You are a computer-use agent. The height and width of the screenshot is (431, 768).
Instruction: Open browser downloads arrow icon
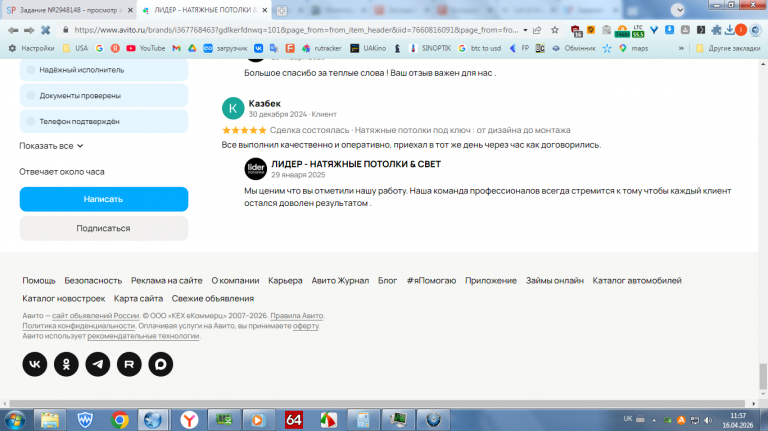click(730, 30)
